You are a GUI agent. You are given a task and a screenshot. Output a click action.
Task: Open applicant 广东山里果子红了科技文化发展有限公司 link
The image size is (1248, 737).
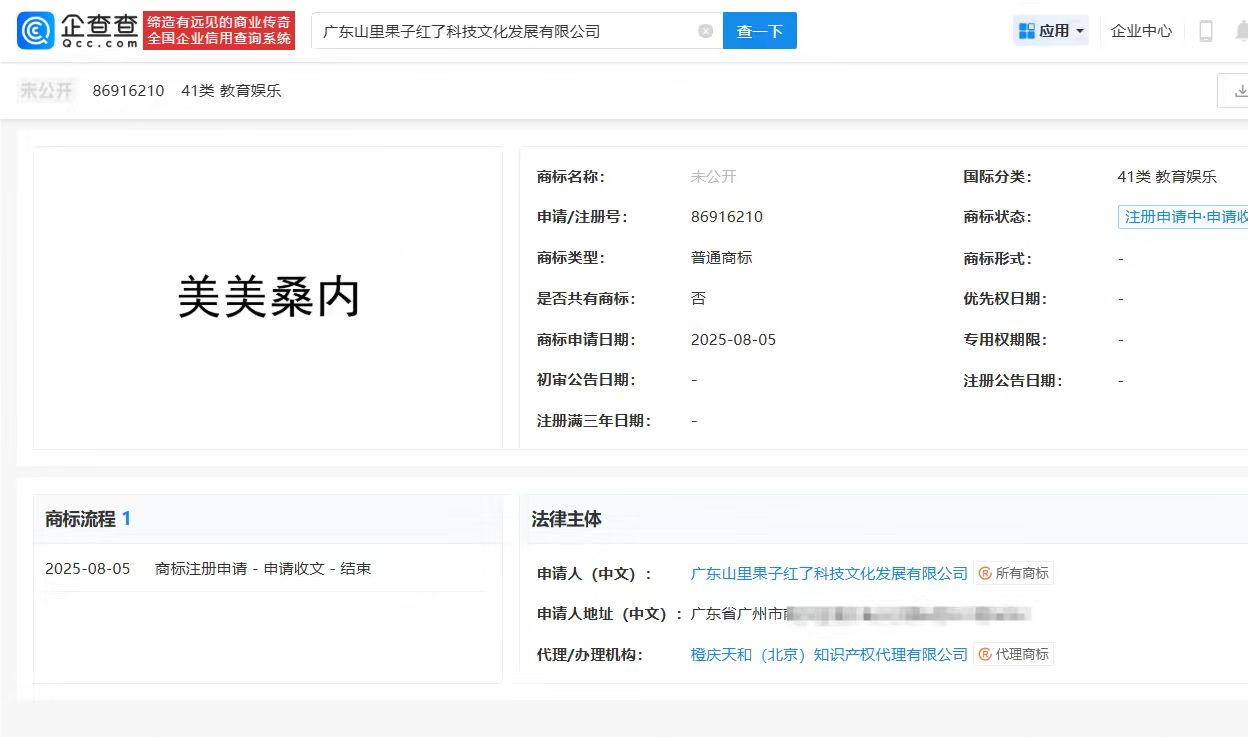click(829, 573)
